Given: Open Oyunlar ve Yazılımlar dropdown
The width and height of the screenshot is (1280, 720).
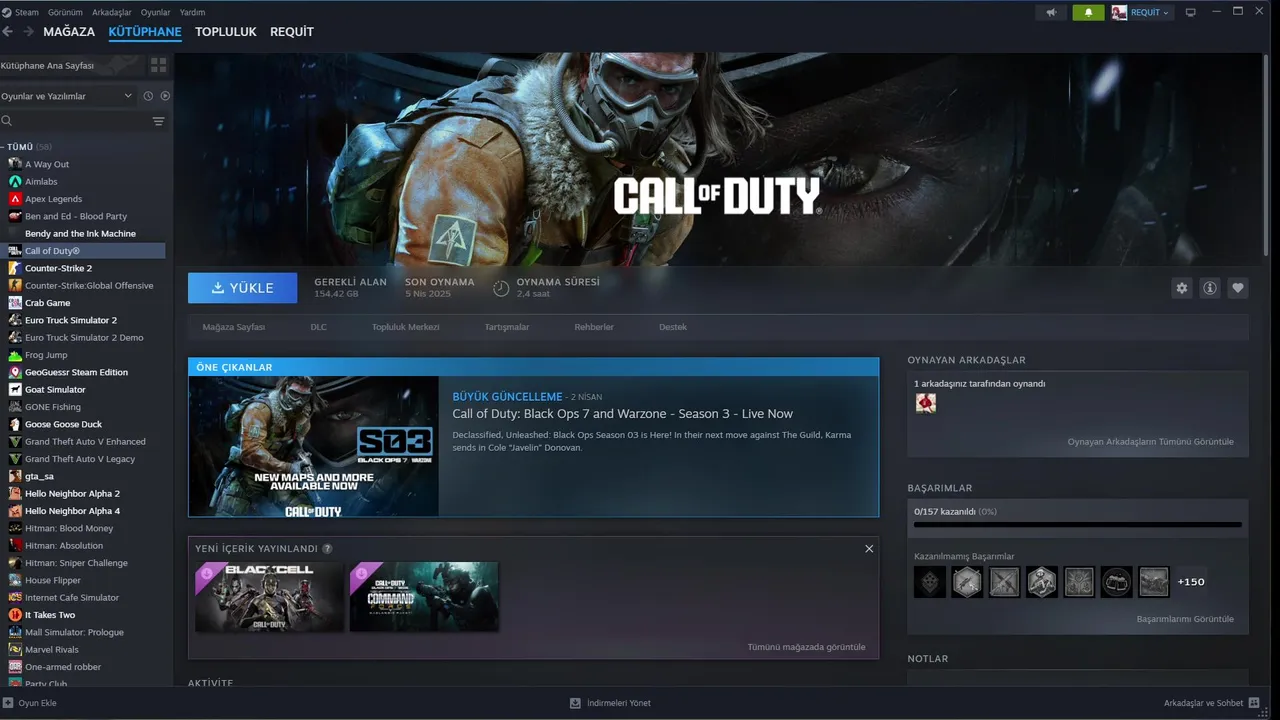Looking at the screenshot, I should coord(66,96).
